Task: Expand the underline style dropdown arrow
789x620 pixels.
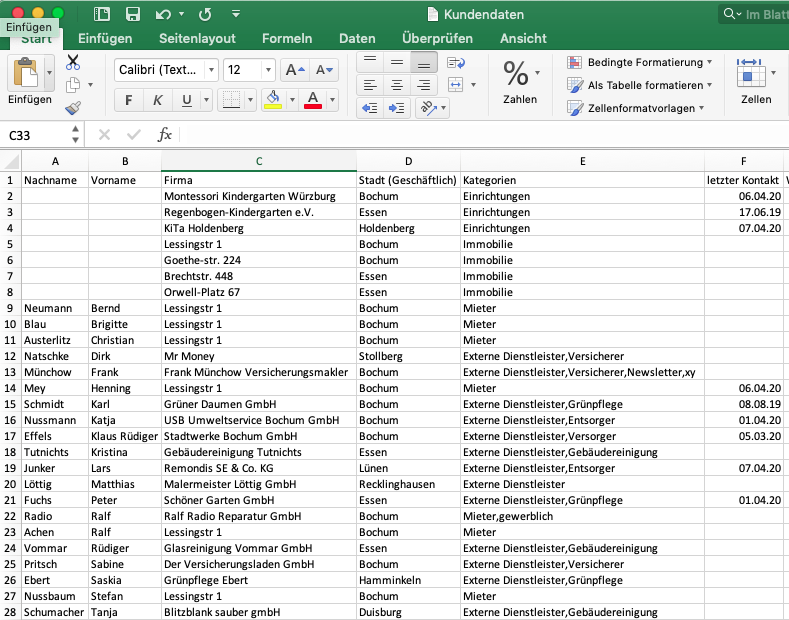Action: click(206, 100)
